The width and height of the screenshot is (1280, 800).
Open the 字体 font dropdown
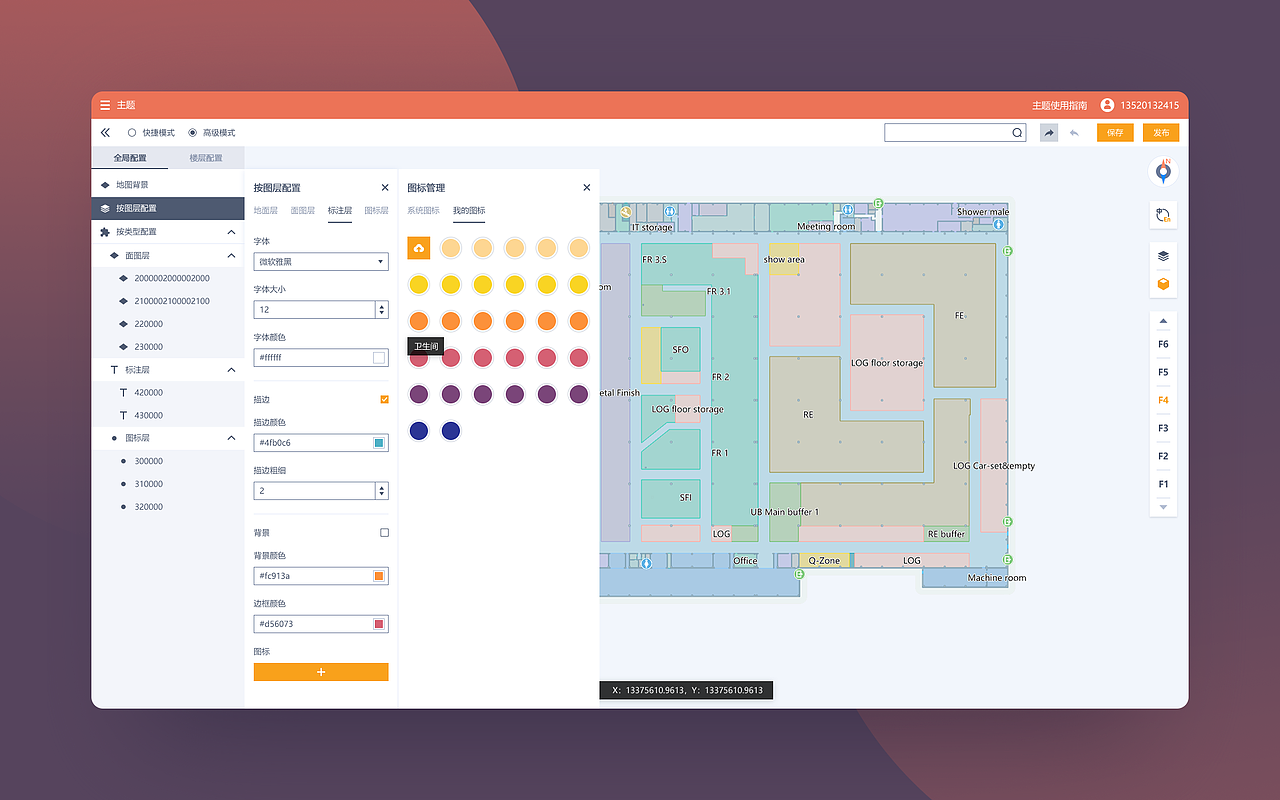pos(321,261)
